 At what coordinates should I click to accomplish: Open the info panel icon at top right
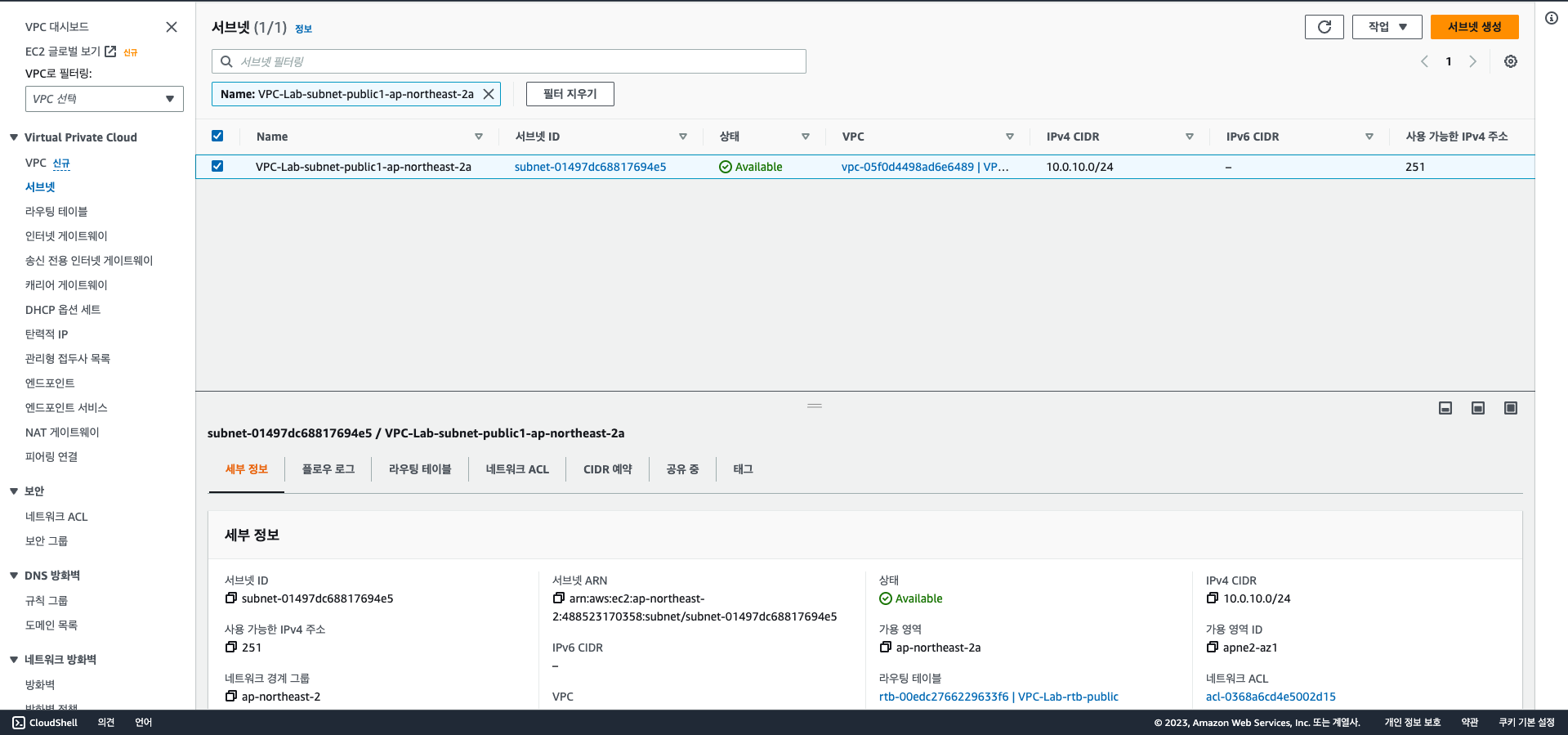[x=1552, y=18]
